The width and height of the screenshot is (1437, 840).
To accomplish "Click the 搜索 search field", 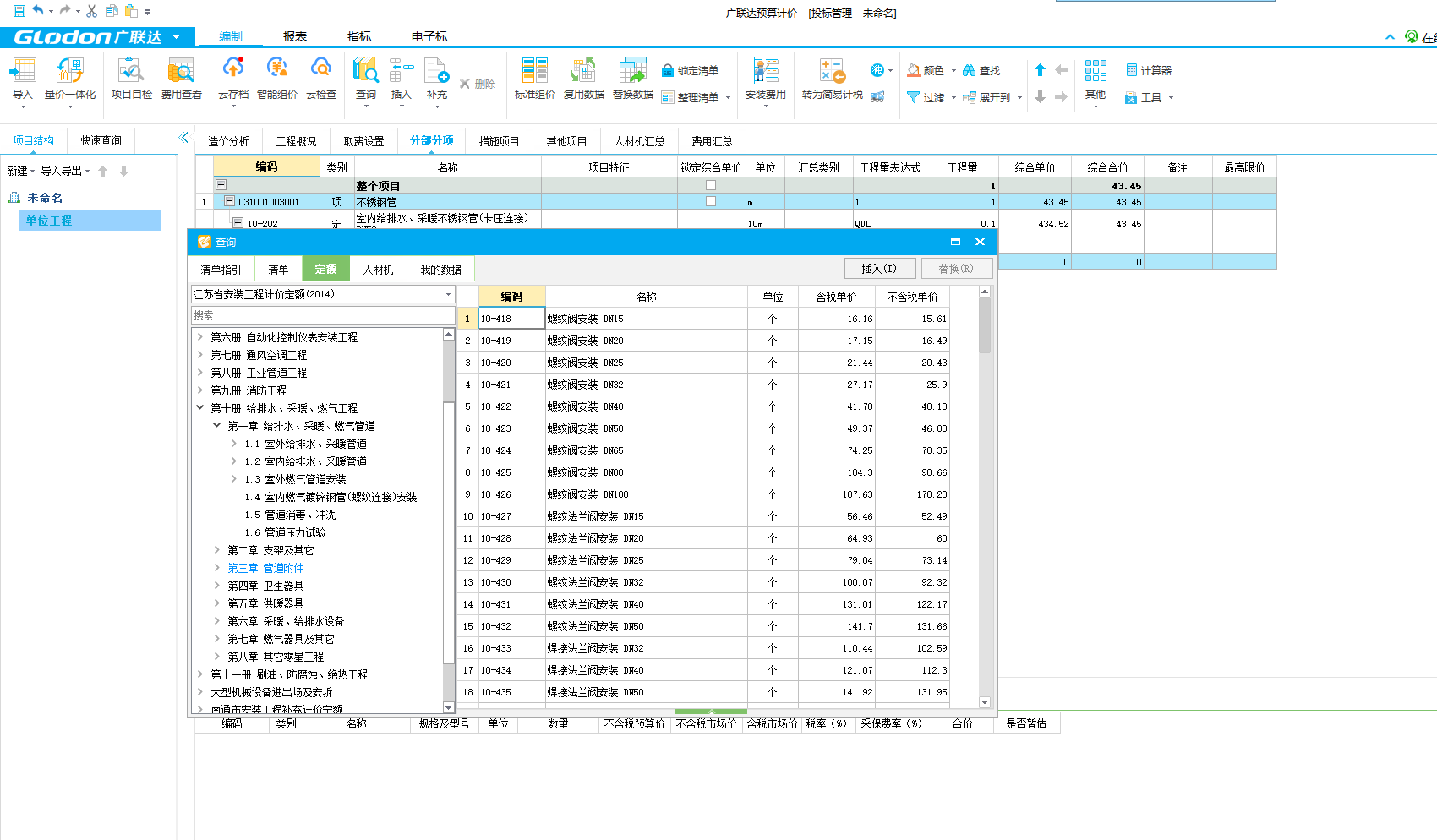I will (323, 315).
